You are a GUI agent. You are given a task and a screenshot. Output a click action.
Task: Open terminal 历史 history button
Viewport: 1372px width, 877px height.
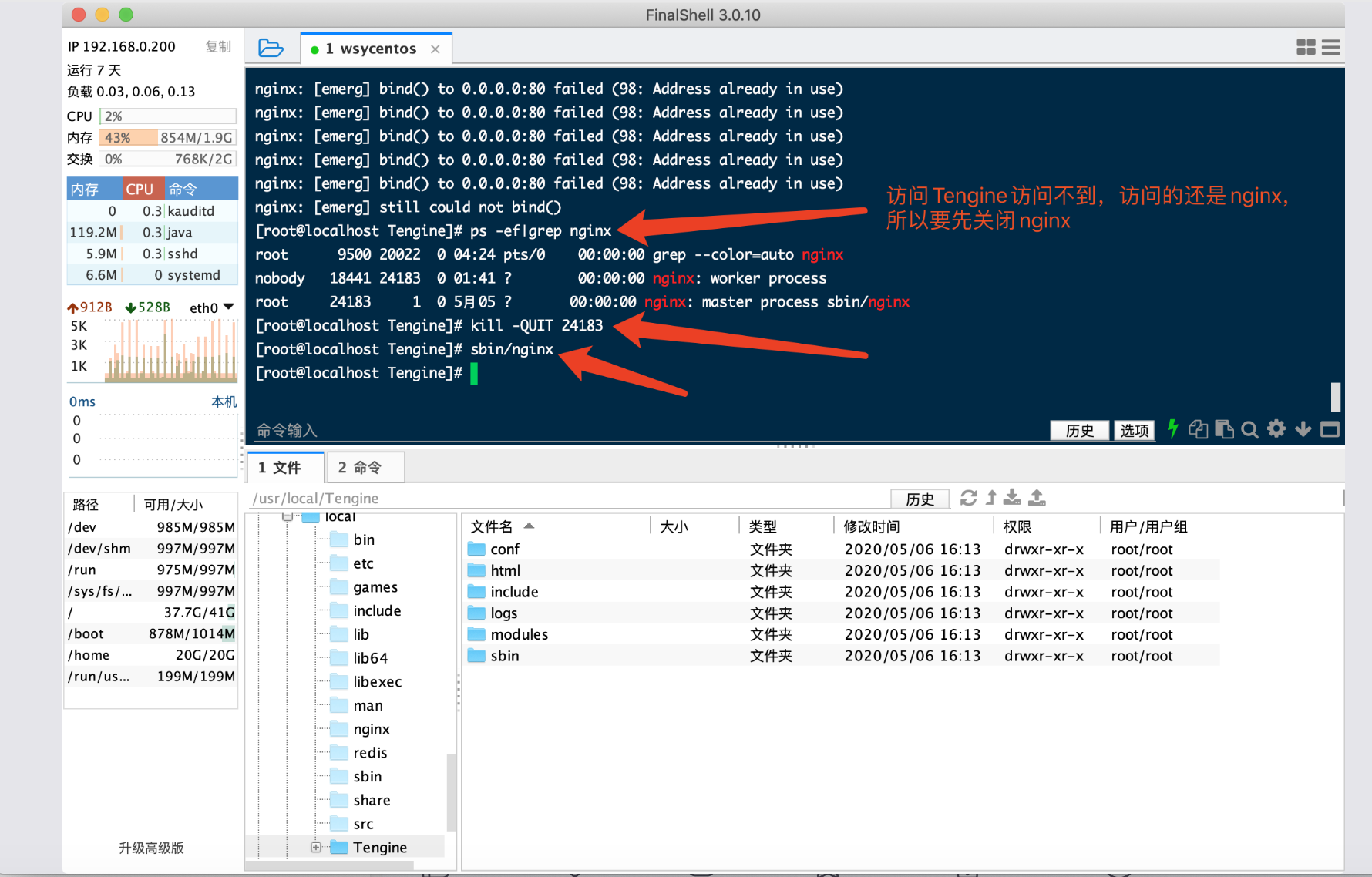(x=1079, y=430)
